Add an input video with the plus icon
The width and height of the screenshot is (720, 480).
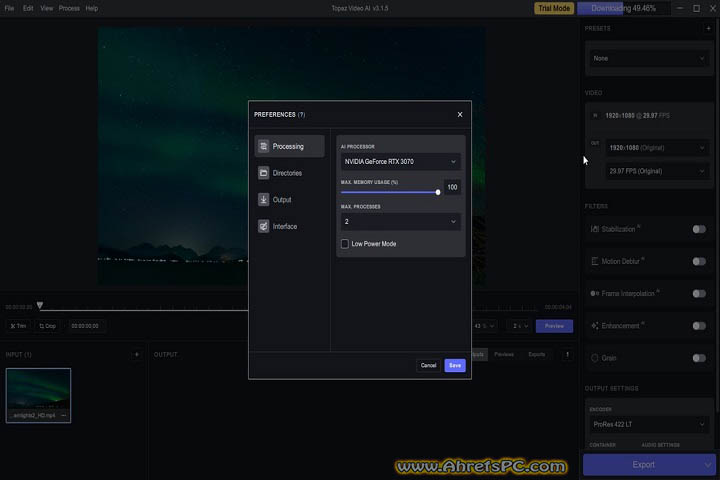(x=136, y=355)
